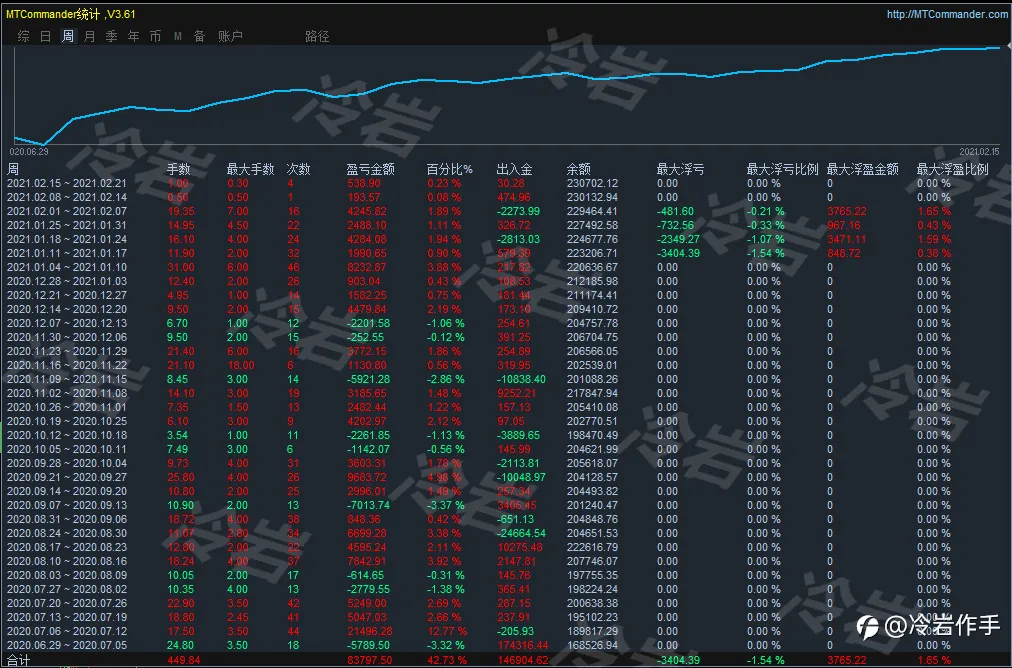Click the percentage value 12.77 %
This screenshot has height=668, width=1012.
pos(447,631)
